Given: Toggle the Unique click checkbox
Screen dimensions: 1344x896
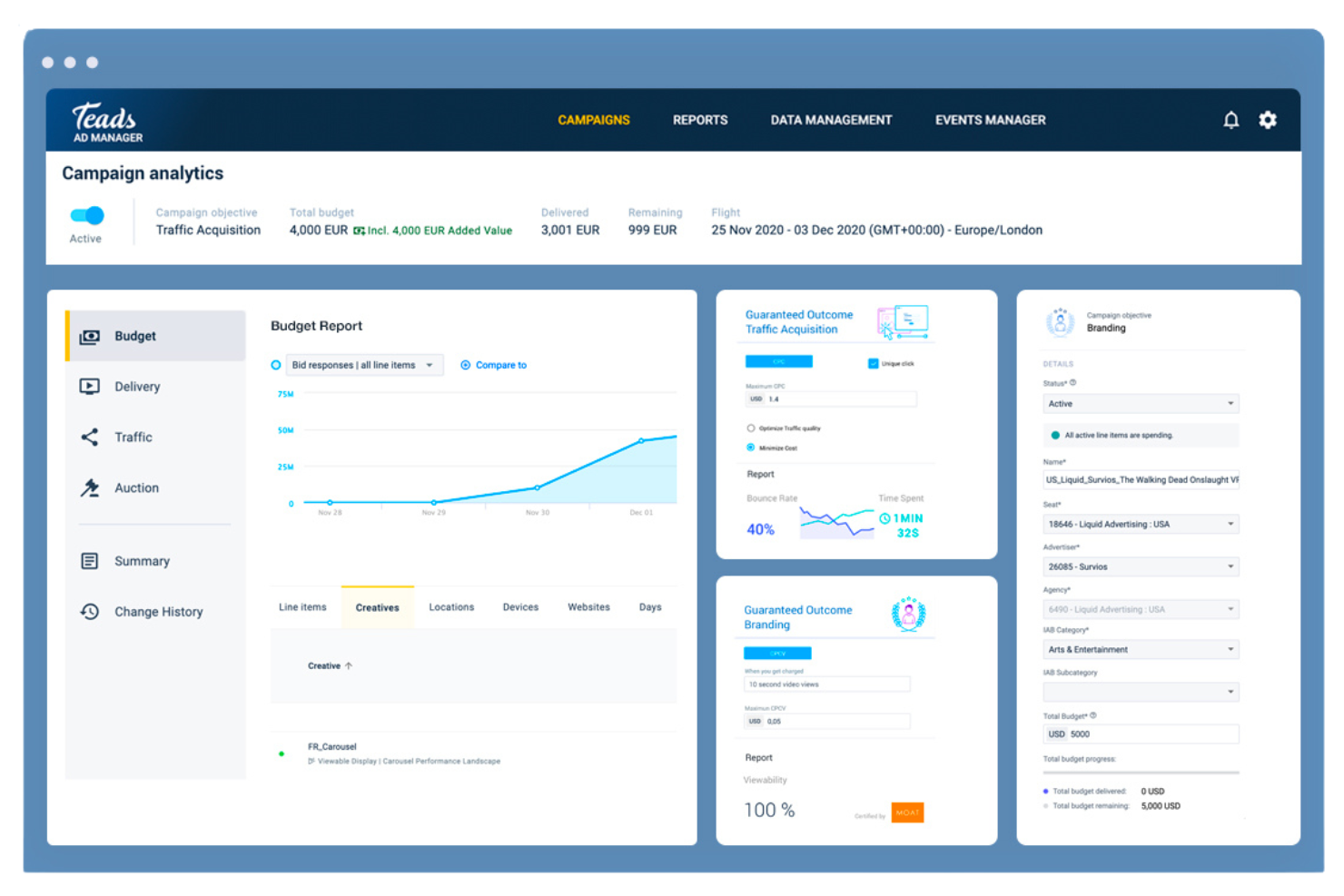Looking at the screenshot, I should (873, 363).
